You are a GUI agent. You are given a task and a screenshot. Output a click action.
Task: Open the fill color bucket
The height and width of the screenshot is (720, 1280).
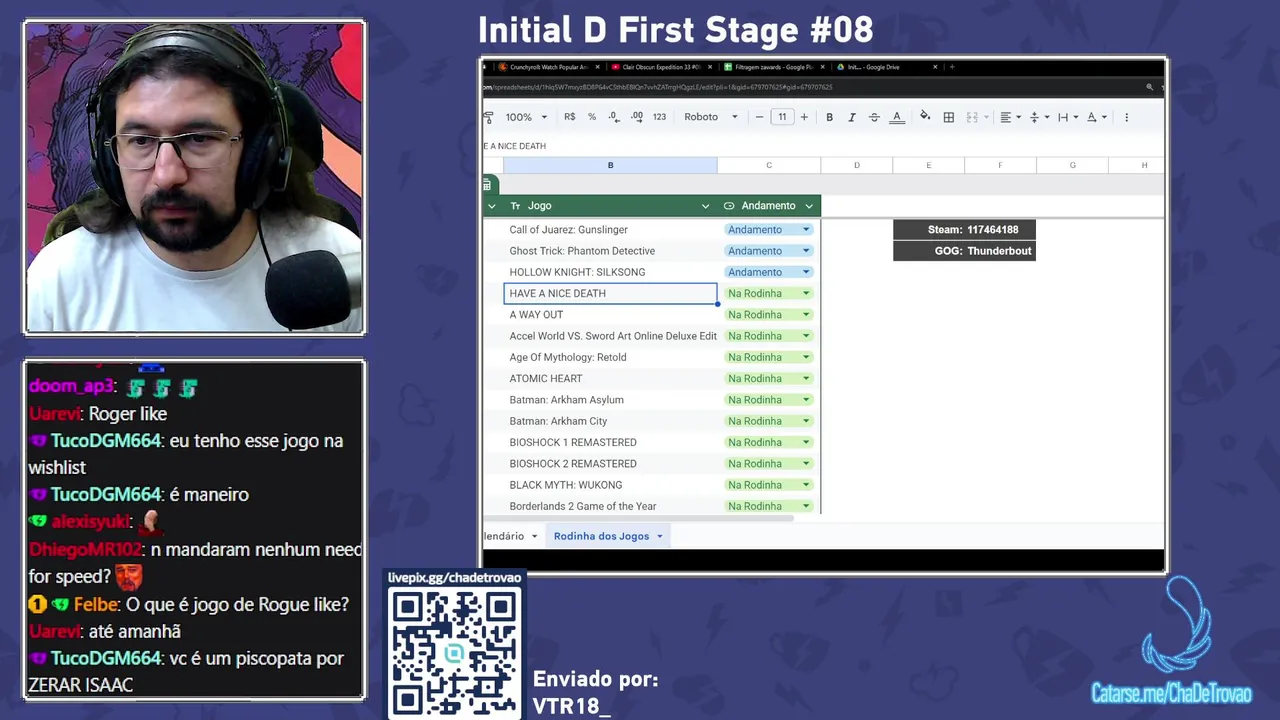tap(925, 116)
